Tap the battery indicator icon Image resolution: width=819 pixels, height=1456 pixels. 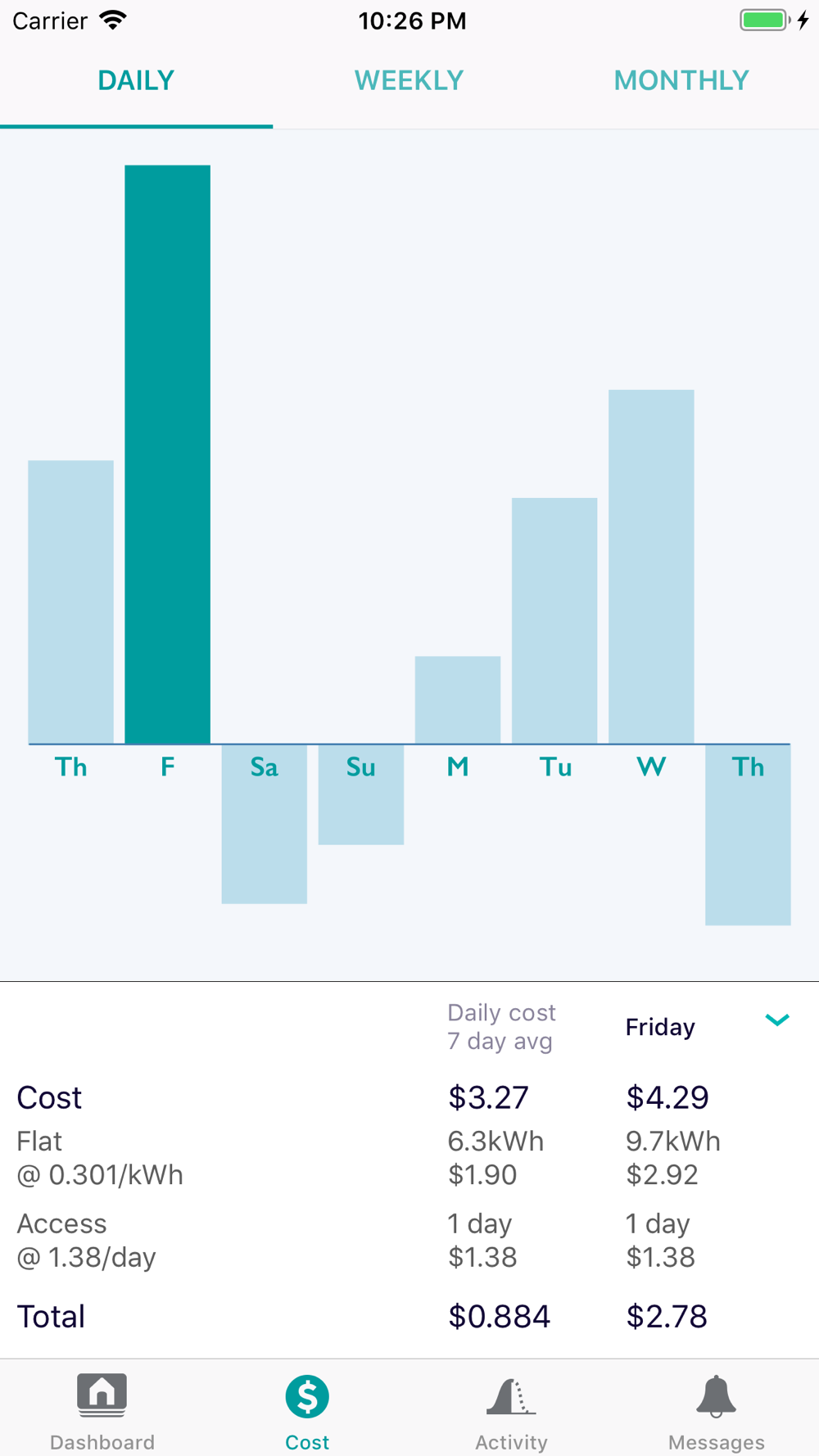pos(765,20)
